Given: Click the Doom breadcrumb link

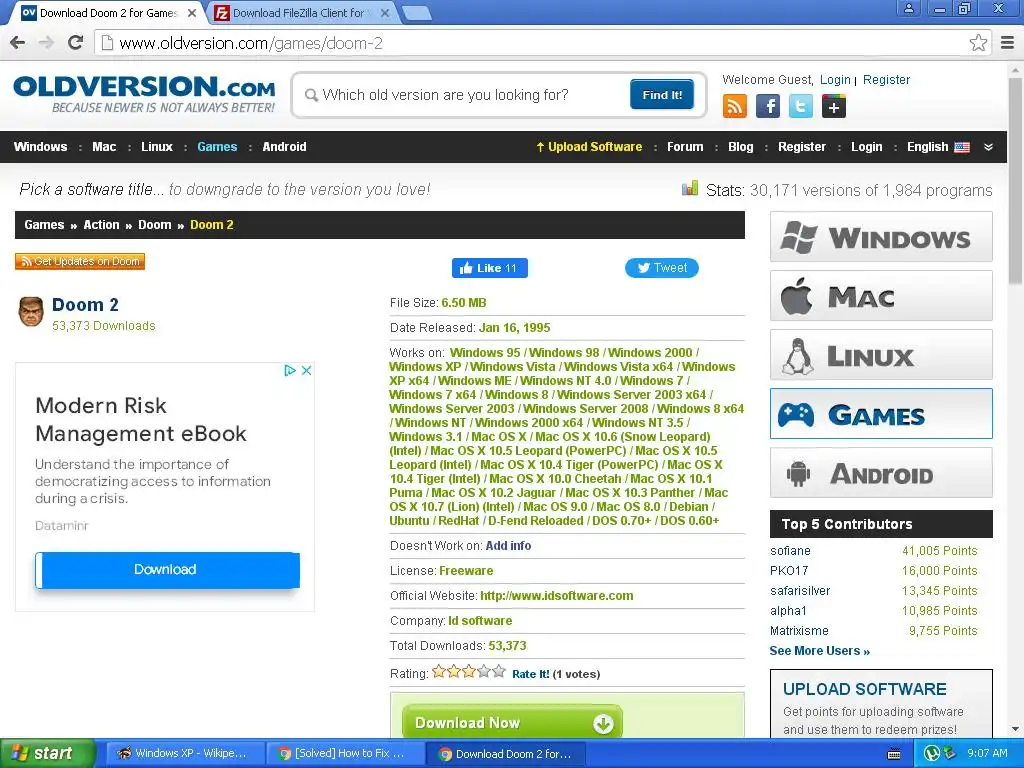Looking at the screenshot, I should 155,225.
